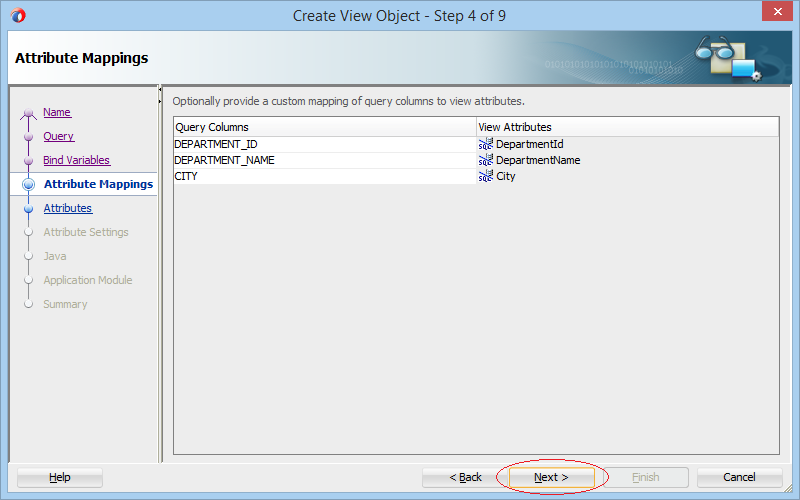Open the City view attribute dropdown cell
The height and width of the screenshot is (500, 800).
(x=628, y=176)
